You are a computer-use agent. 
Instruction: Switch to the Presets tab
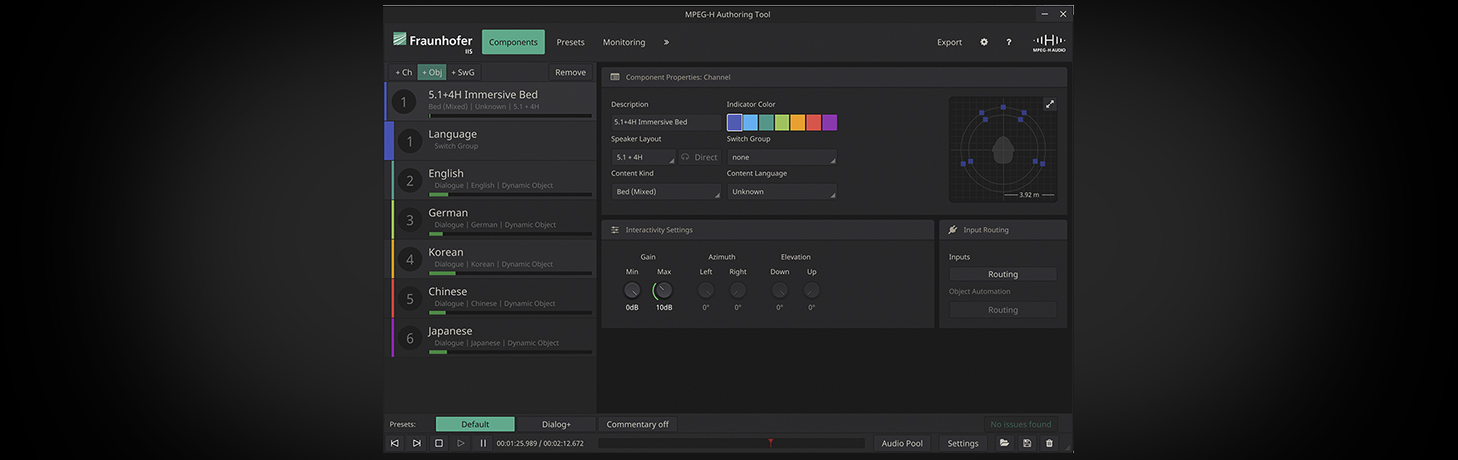pyautogui.click(x=571, y=42)
